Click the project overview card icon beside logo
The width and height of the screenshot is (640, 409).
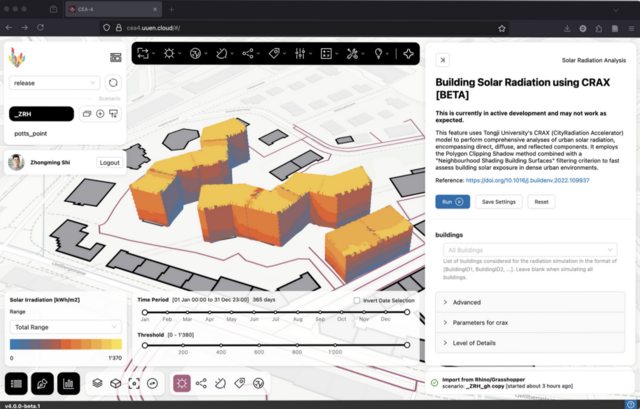[x=116, y=58]
